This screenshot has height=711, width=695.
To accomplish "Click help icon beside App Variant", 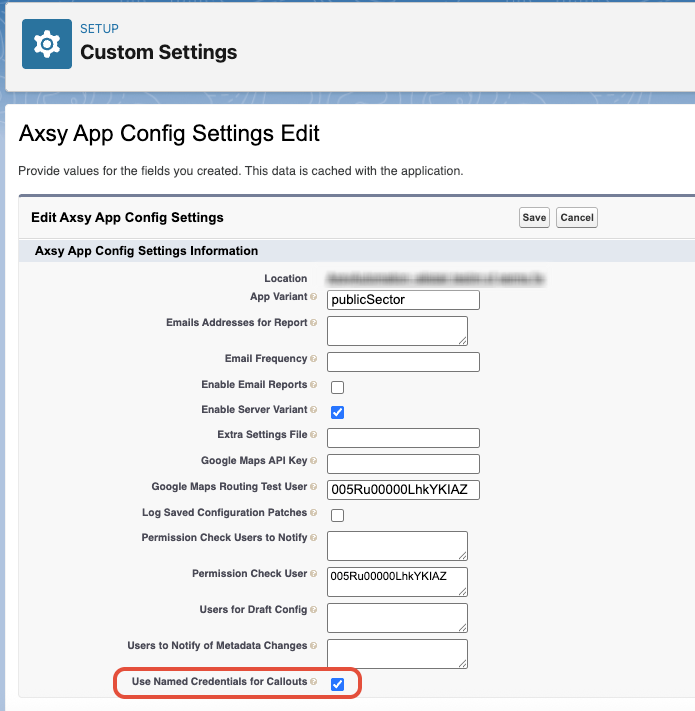I will [313, 297].
